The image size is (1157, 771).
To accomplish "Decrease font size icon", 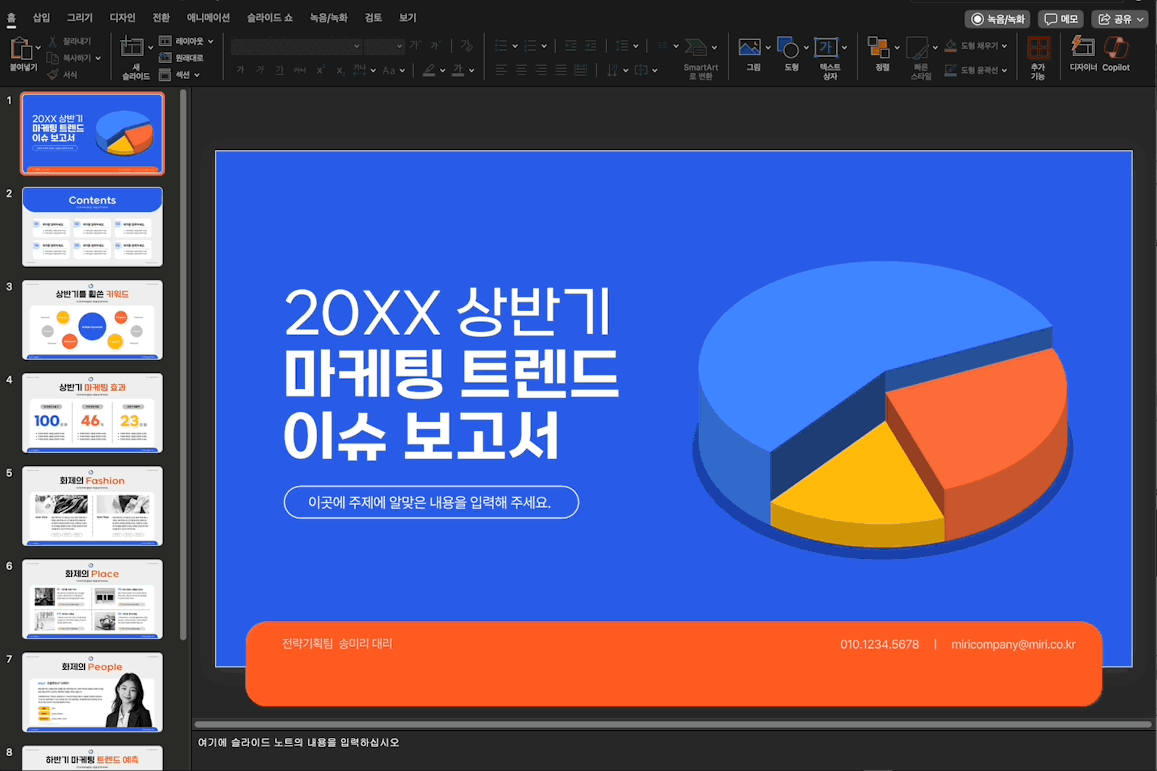I will click(436, 46).
